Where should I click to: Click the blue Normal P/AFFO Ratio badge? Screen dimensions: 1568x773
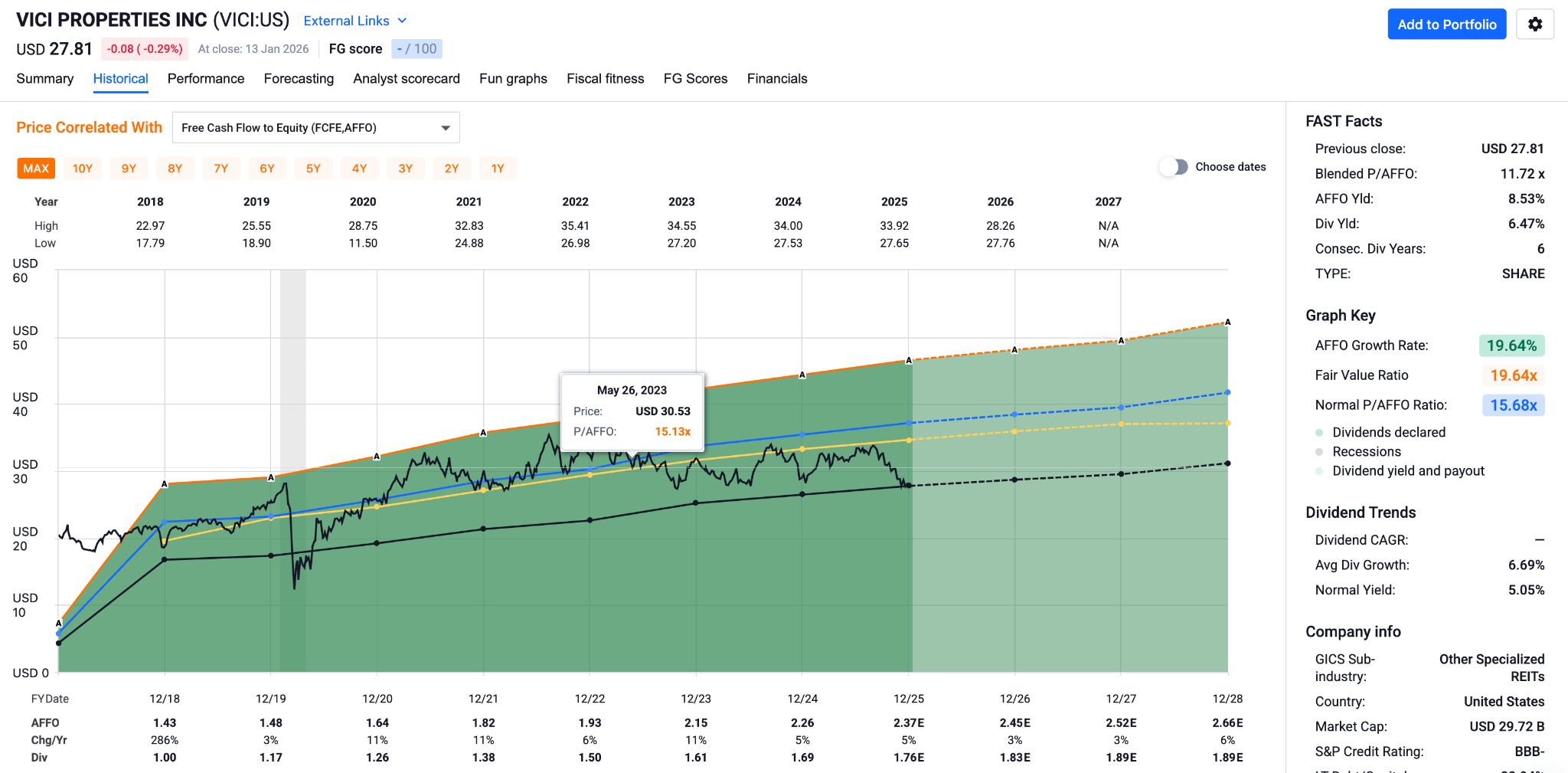pos(1513,405)
